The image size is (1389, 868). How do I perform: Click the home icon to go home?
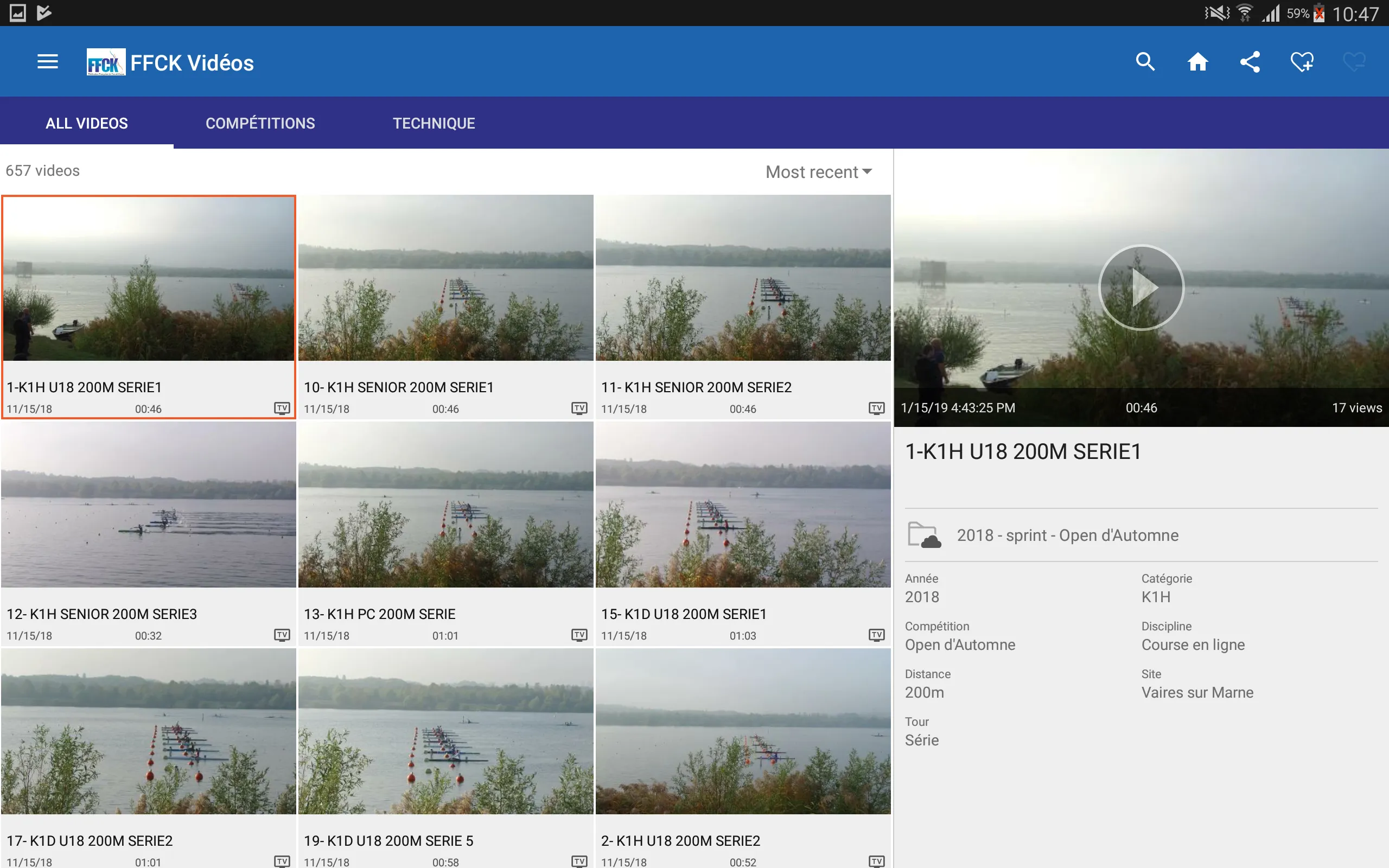click(x=1196, y=62)
